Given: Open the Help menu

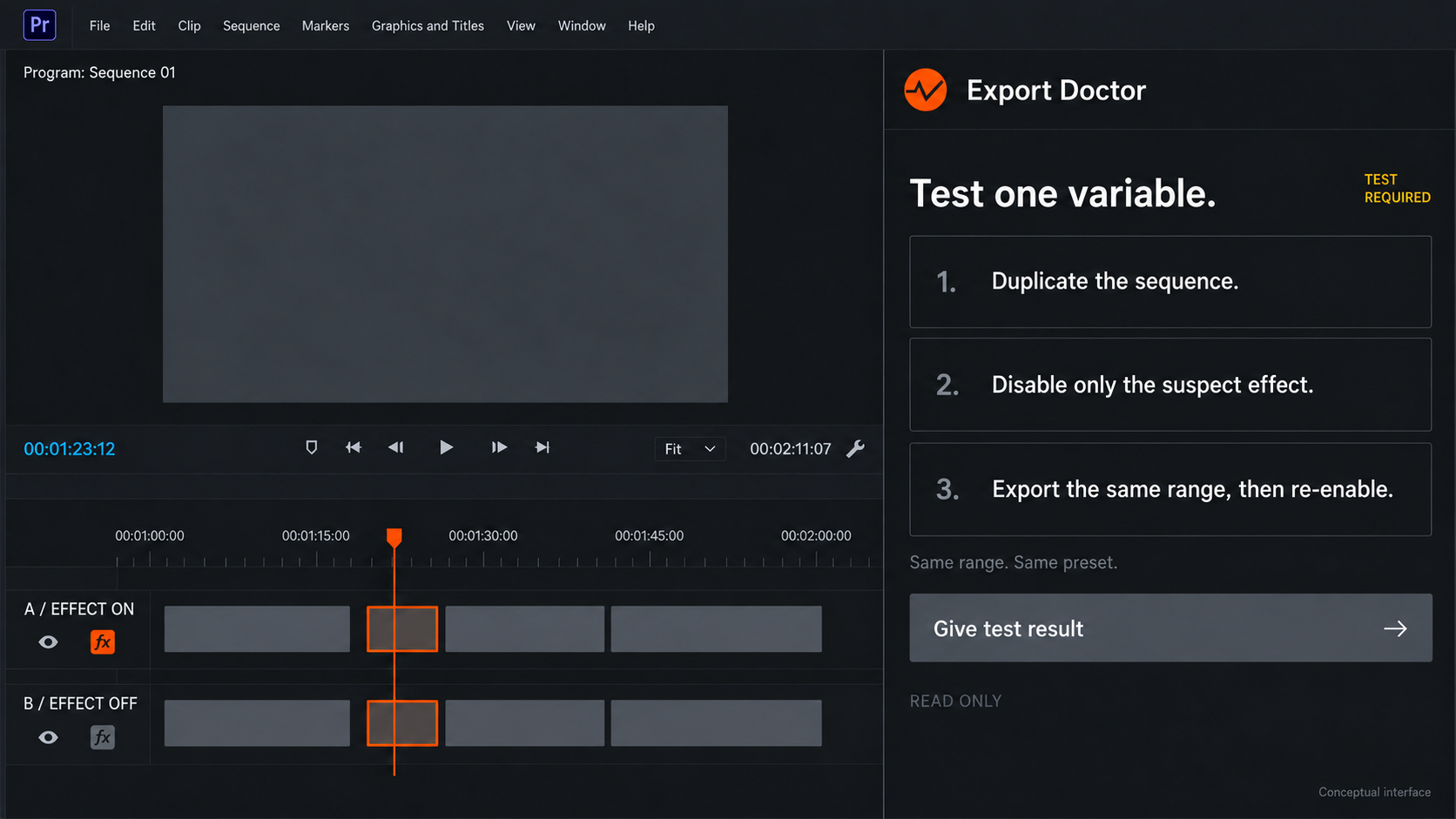Looking at the screenshot, I should pos(641,26).
